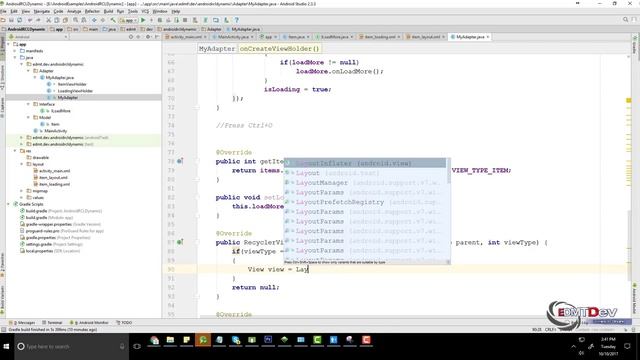Click the Help question mark toolbar icon
Screen dimensions: 640x360
click(x=236, y=20)
